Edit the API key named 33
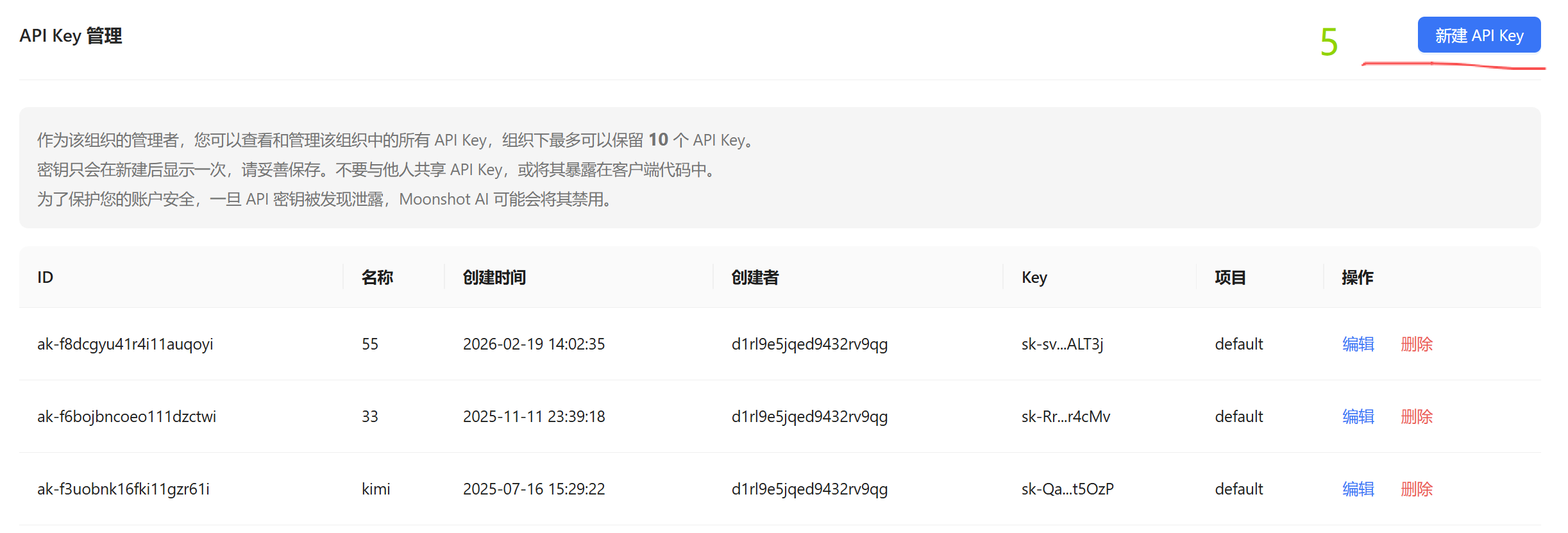 1358,417
